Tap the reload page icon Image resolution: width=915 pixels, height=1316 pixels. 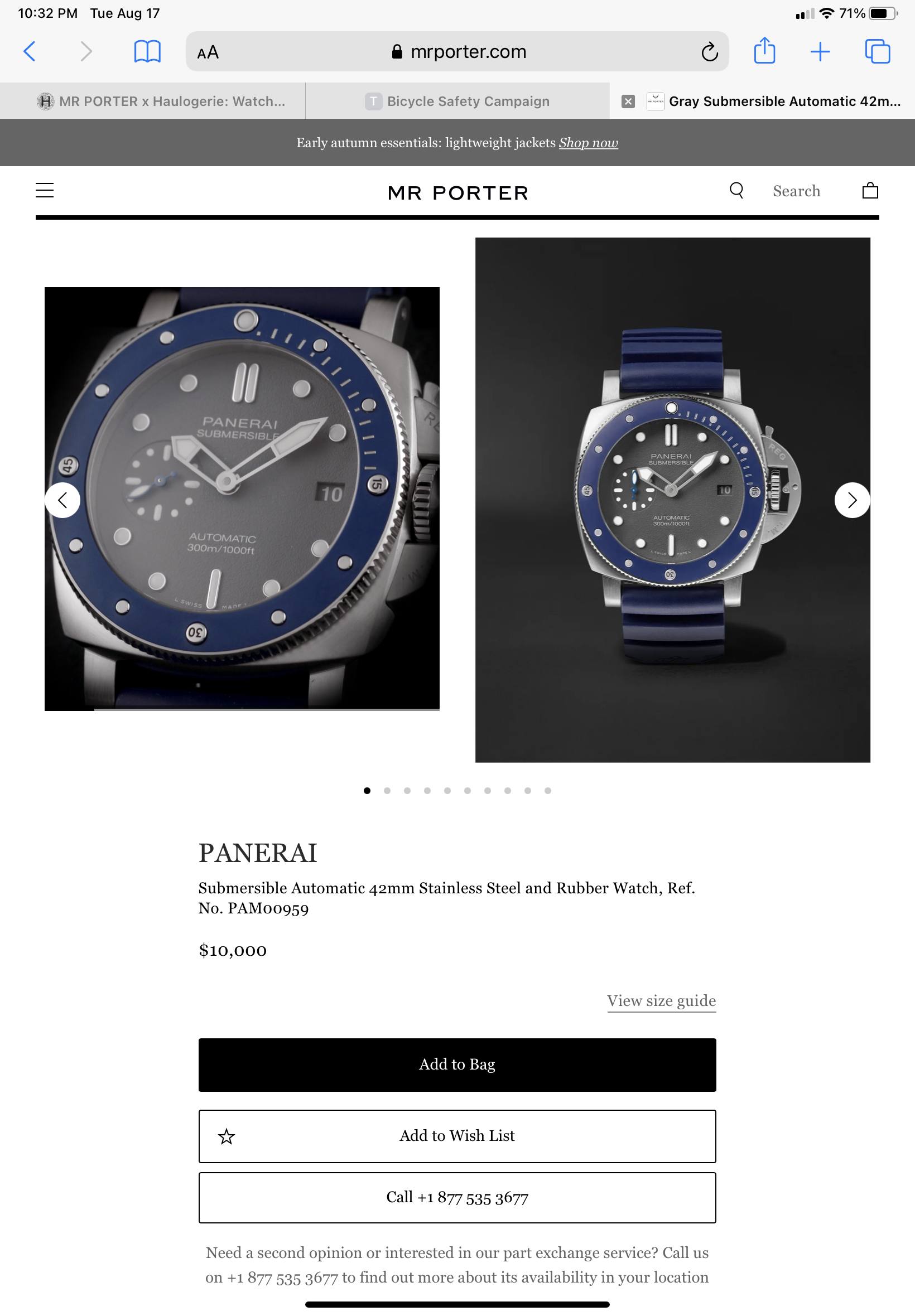[x=709, y=52]
